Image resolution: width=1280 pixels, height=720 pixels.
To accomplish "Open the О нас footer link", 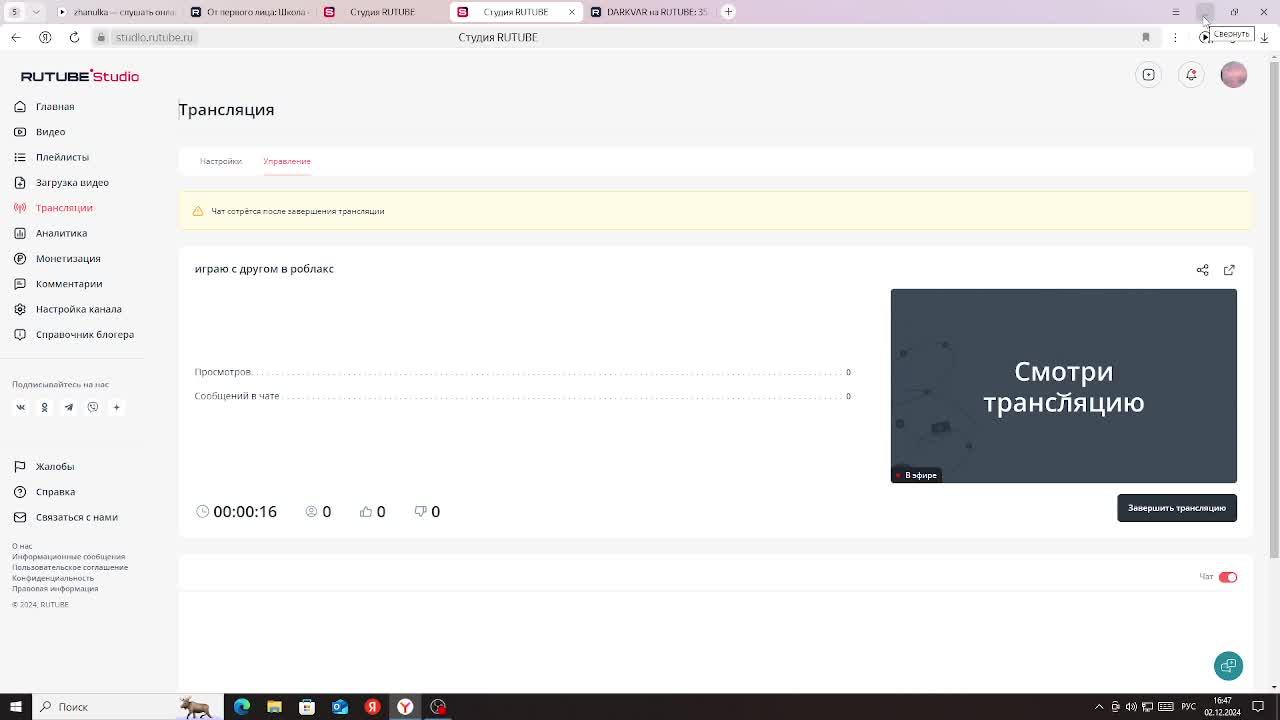I will [x=22, y=546].
